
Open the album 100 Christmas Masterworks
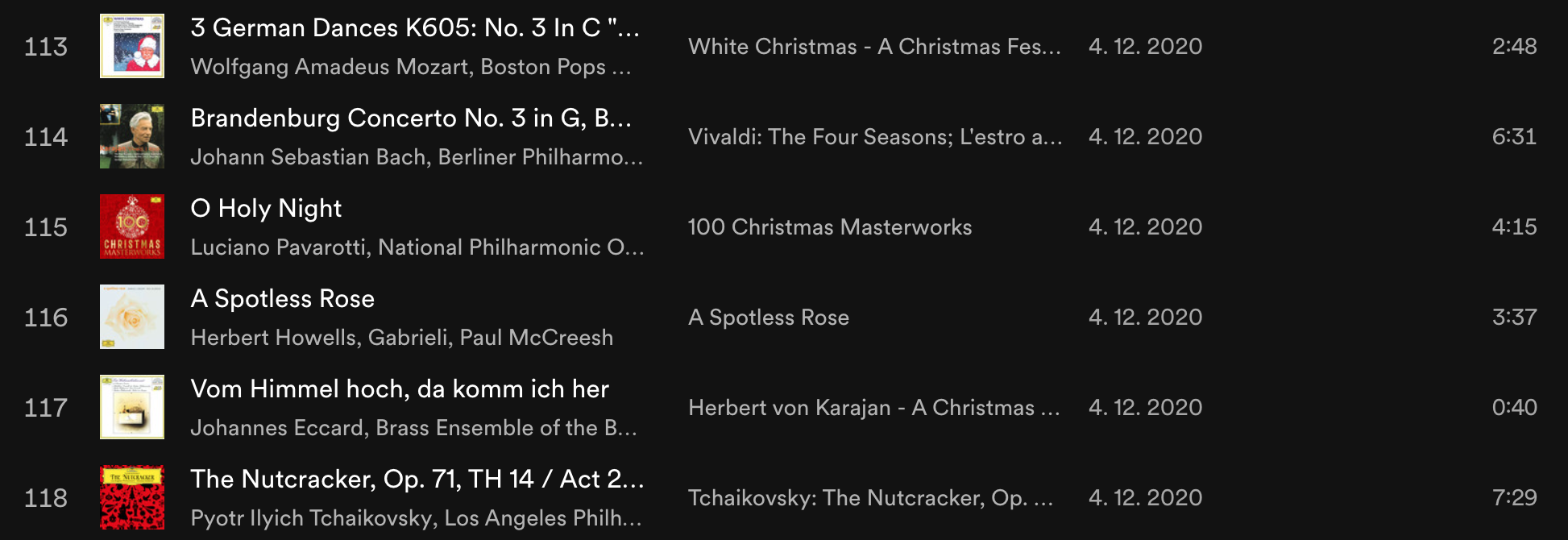coord(829,227)
